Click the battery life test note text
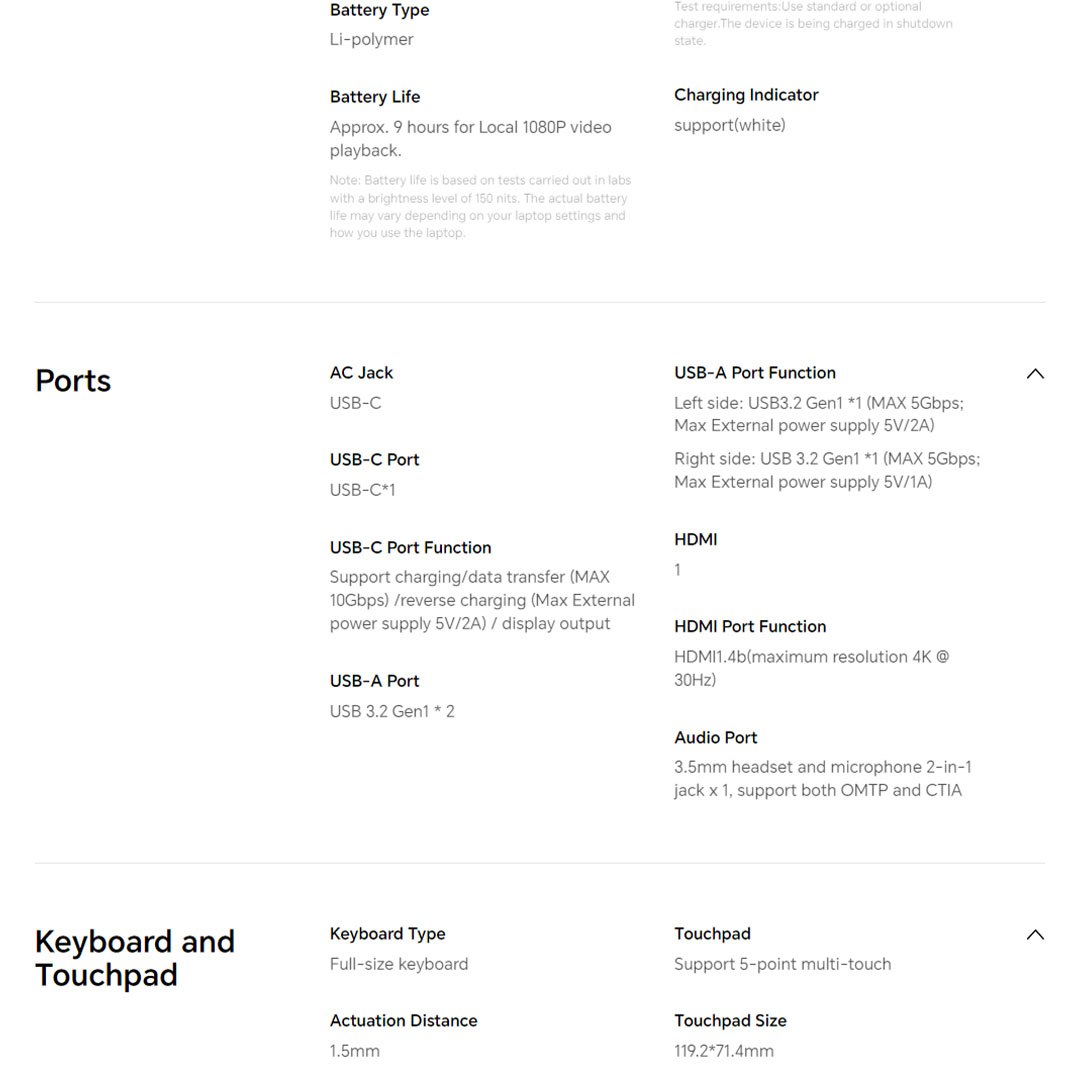Viewport: 1080px width, 1080px height. [480, 207]
